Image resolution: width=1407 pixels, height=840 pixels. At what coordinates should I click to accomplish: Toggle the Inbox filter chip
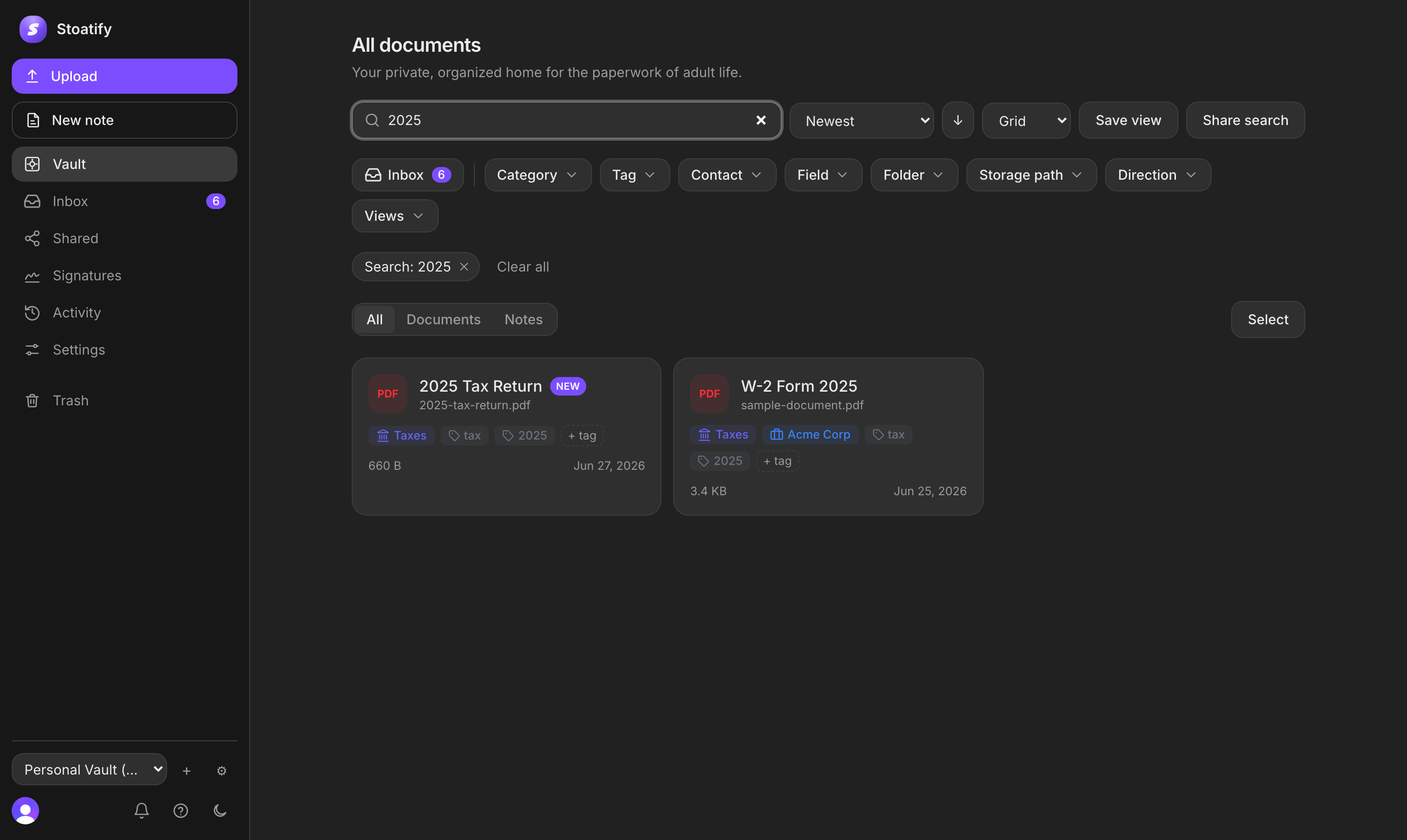pos(407,175)
